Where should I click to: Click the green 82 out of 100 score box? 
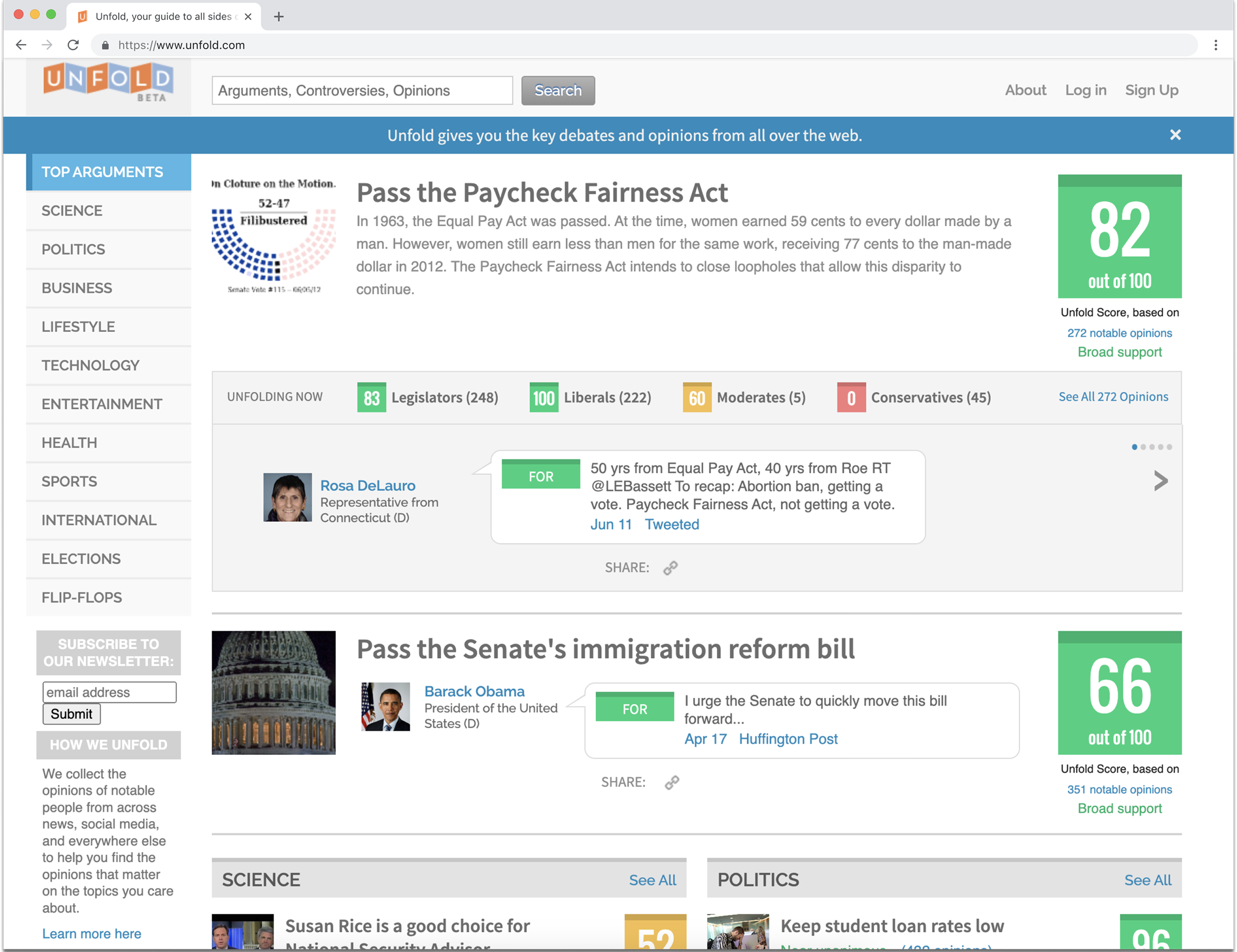tap(1119, 236)
